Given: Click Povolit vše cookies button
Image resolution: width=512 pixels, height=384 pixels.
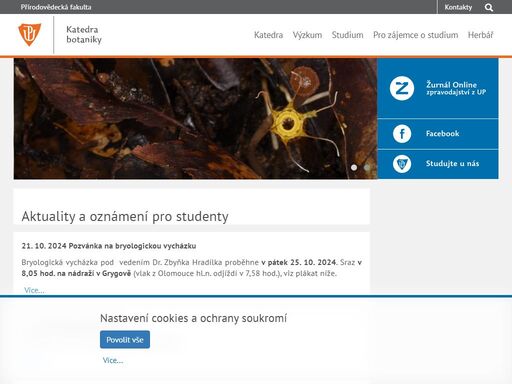Looking at the screenshot, I should click(125, 340).
